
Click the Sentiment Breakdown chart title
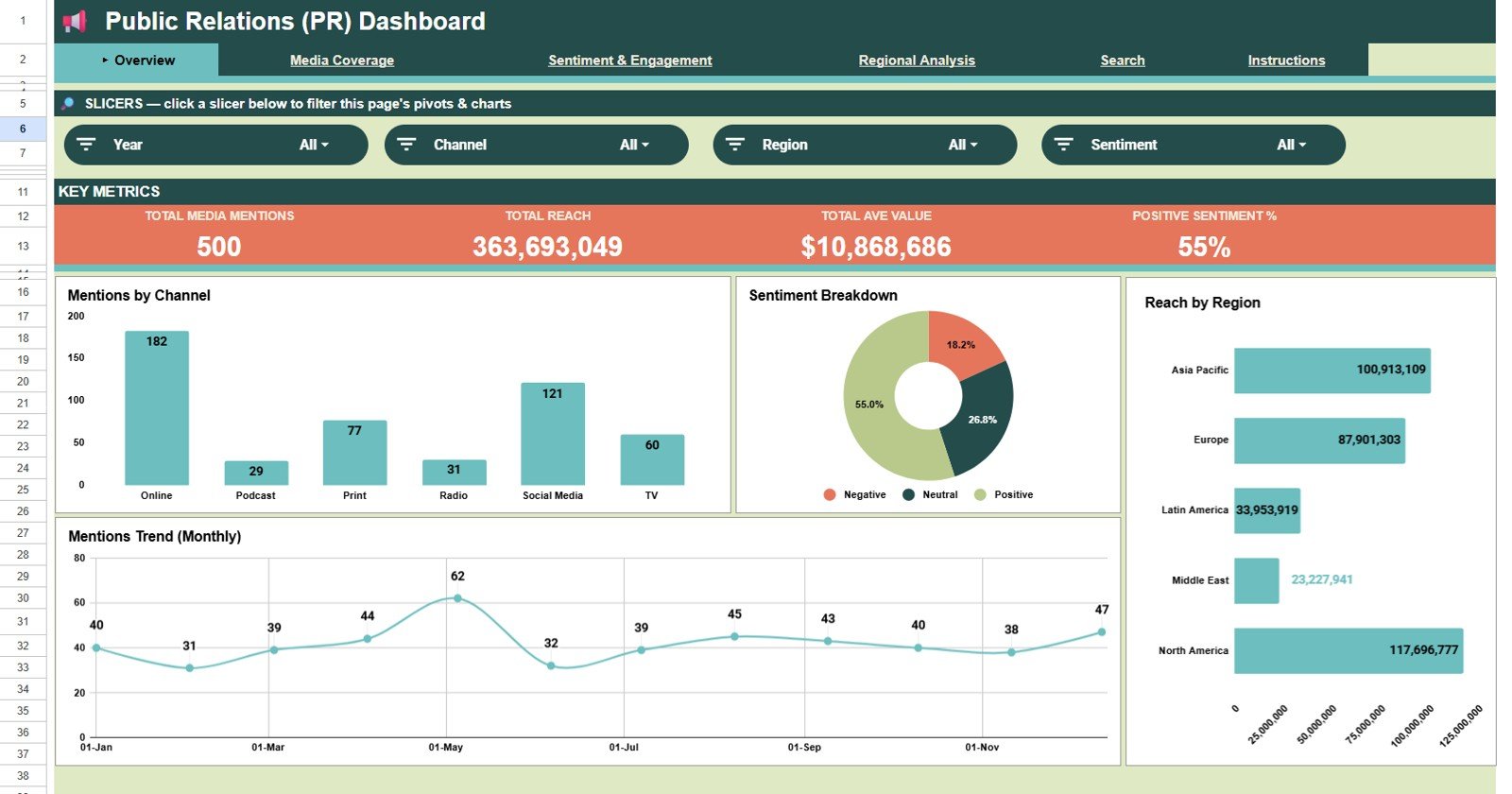tap(823, 295)
